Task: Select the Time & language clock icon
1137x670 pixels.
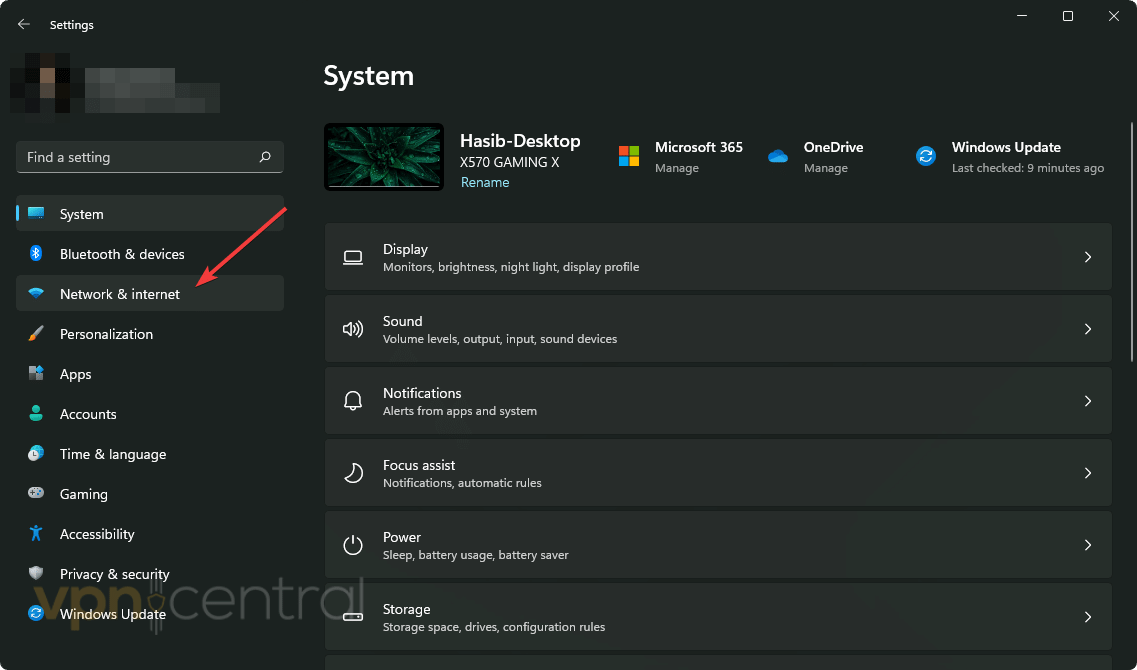Action: 37,454
